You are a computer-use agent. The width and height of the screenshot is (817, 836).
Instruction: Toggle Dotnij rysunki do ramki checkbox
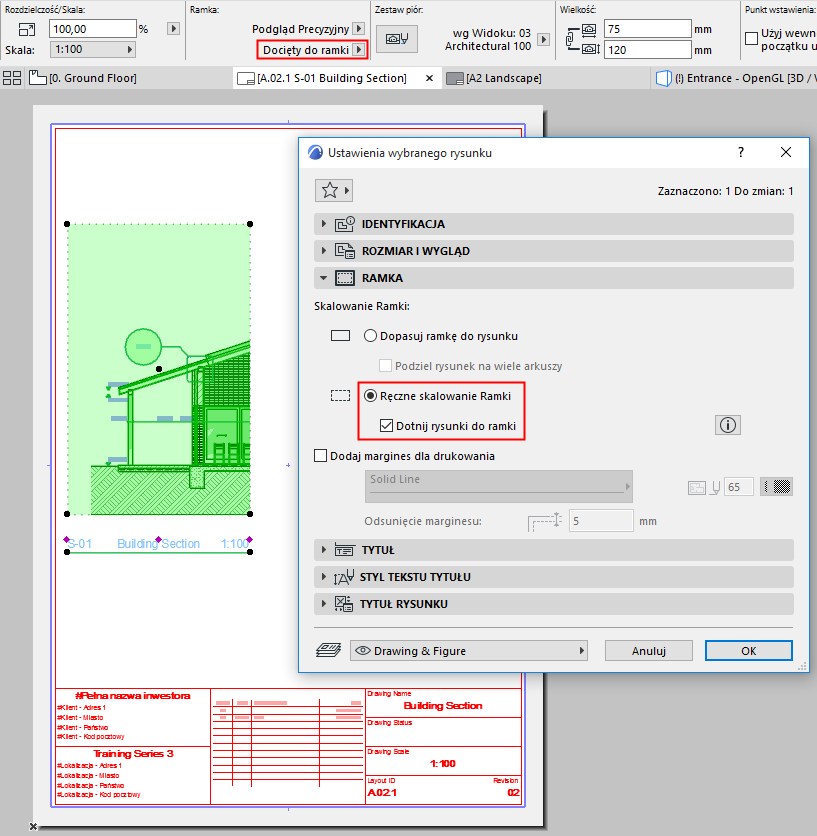pos(386,425)
